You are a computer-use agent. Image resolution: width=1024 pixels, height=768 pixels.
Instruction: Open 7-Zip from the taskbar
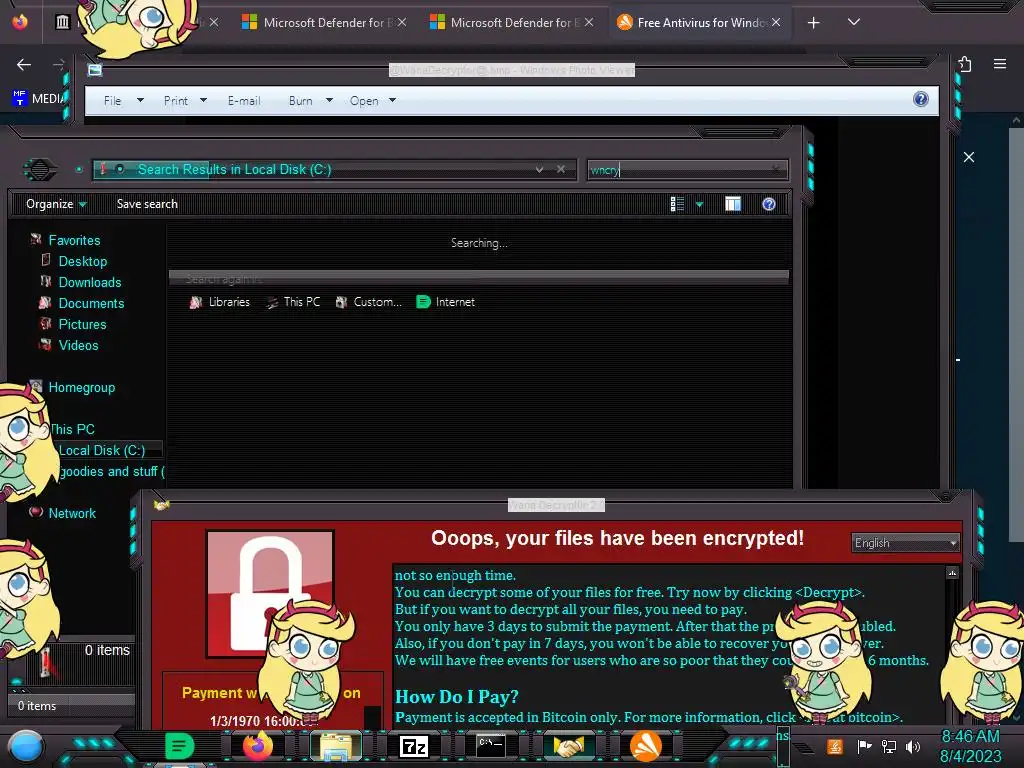click(413, 746)
